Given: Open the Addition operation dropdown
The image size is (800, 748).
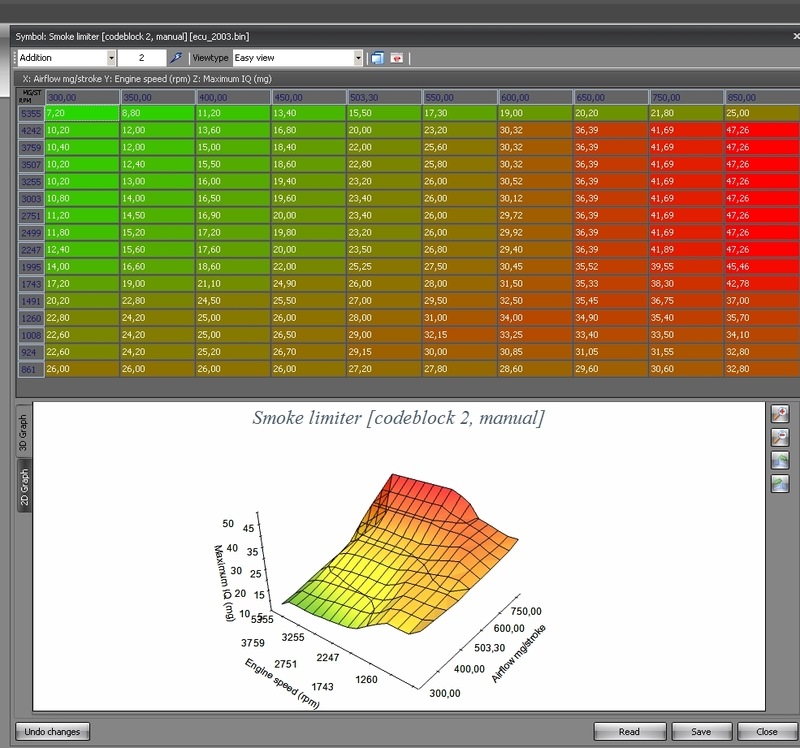Looking at the screenshot, I should (111, 58).
